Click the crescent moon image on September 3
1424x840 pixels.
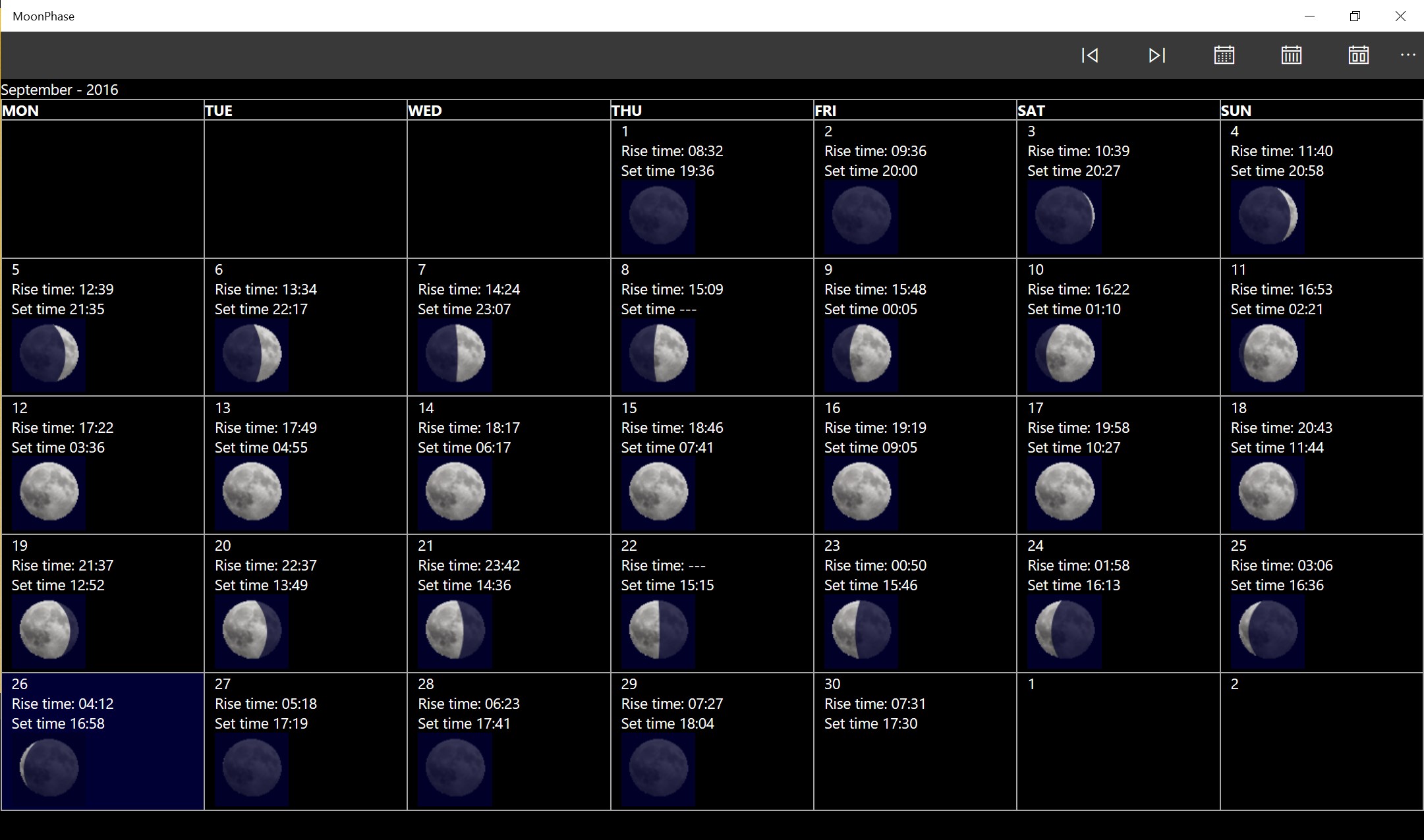(1064, 216)
